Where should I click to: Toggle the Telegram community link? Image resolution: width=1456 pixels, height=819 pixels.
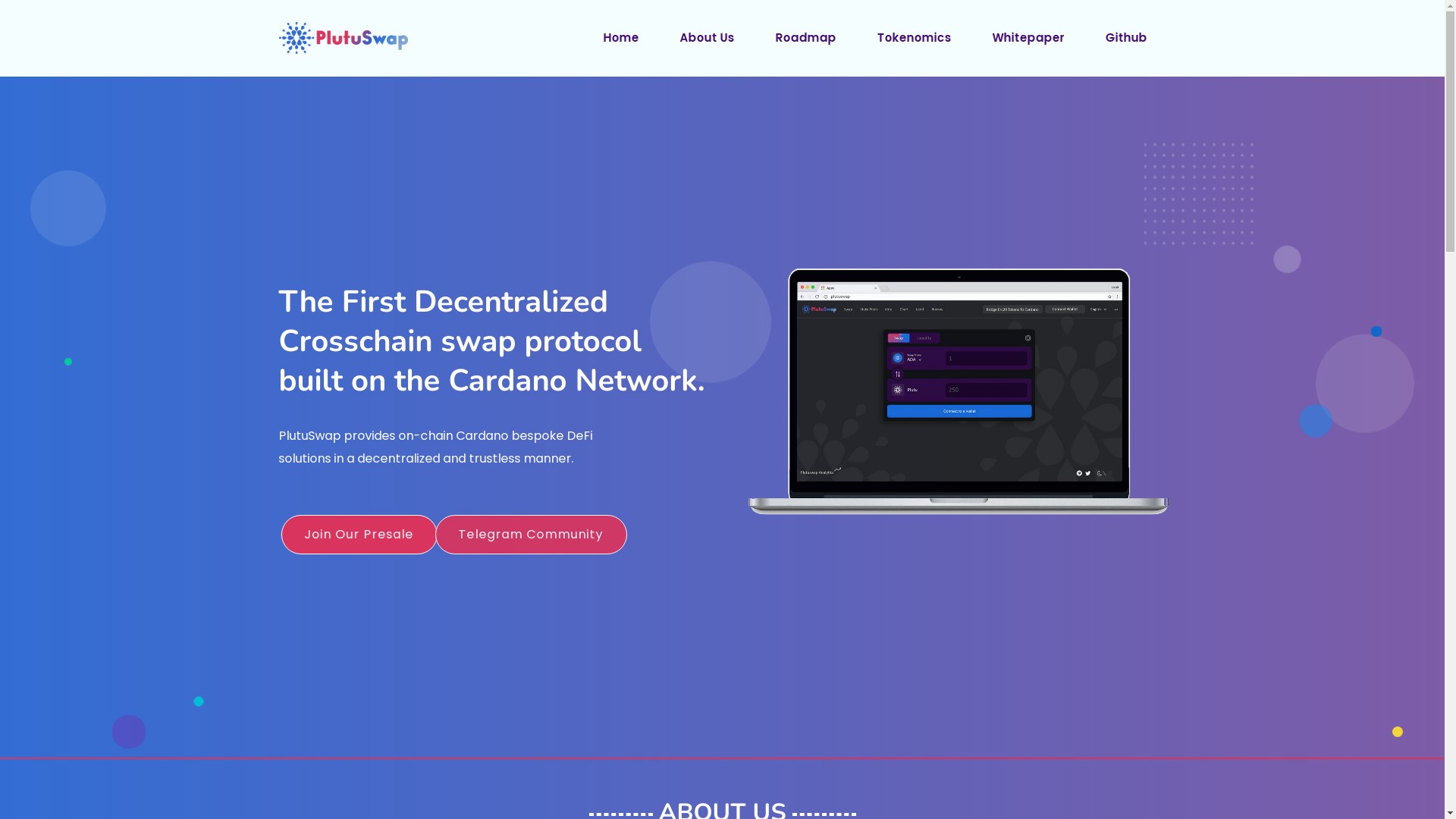[x=531, y=534]
